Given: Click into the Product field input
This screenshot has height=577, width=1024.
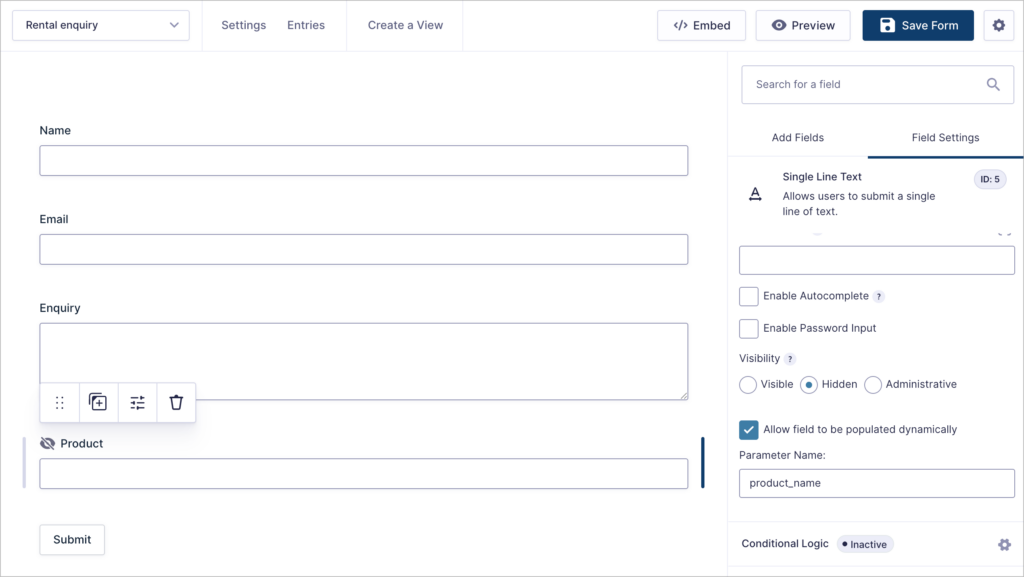Looking at the screenshot, I should [364, 473].
